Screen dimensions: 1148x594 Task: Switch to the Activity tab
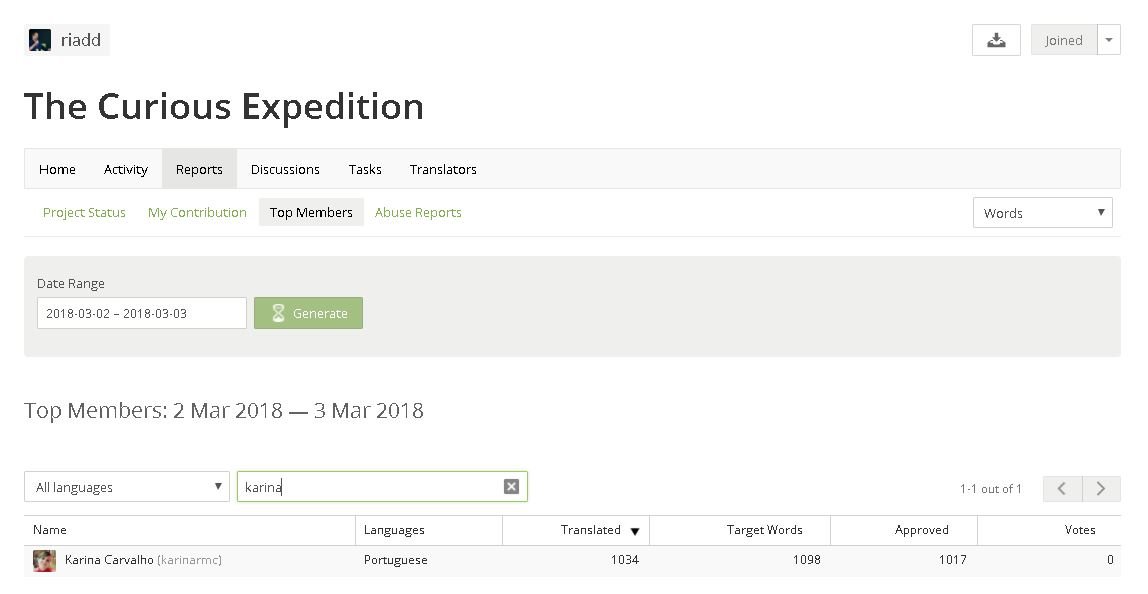pos(125,169)
